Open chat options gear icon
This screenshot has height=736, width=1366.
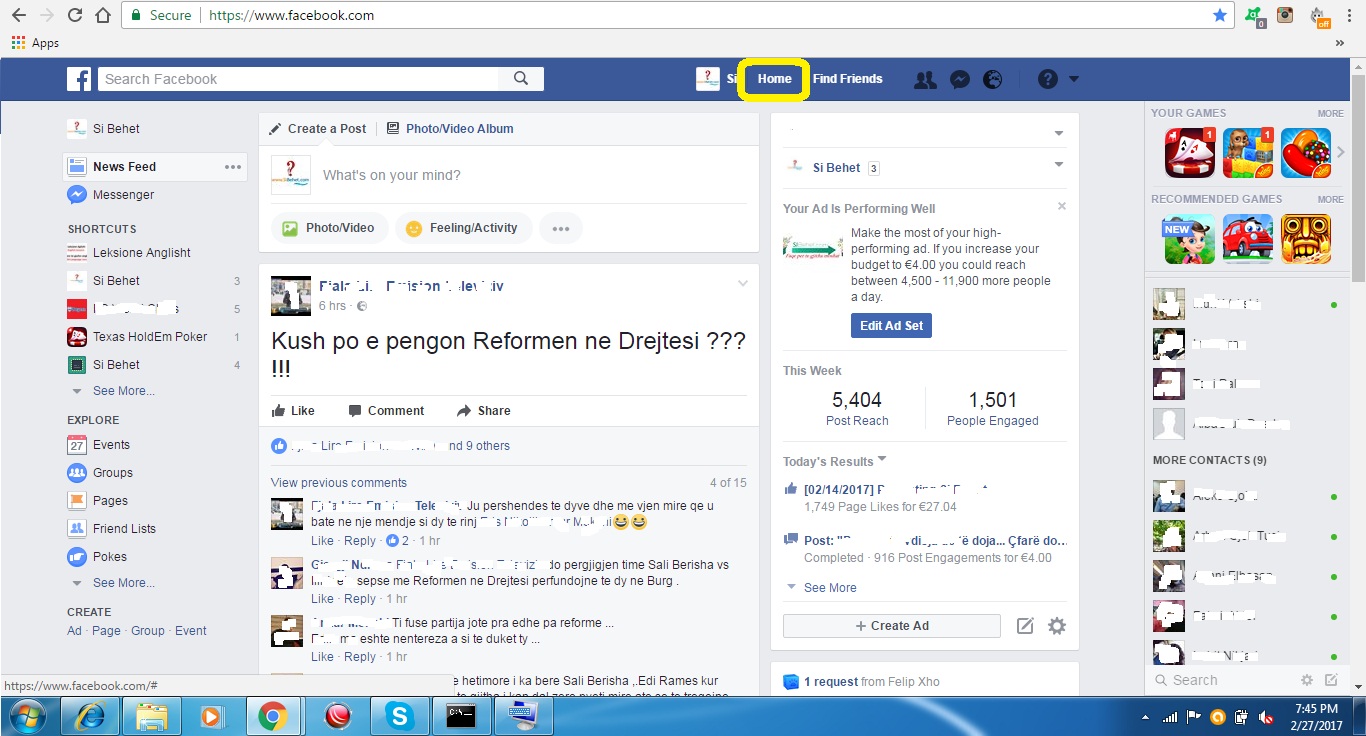[1307, 680]
